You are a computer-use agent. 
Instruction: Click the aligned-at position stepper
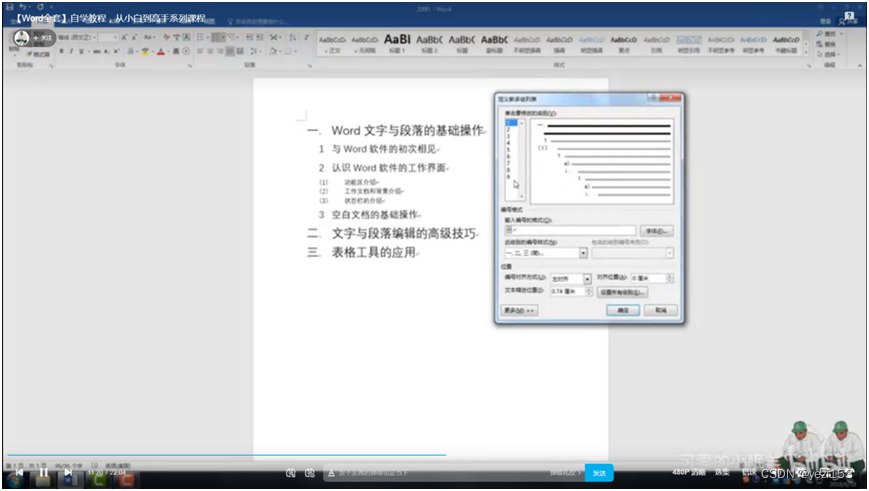pos(670,278)
